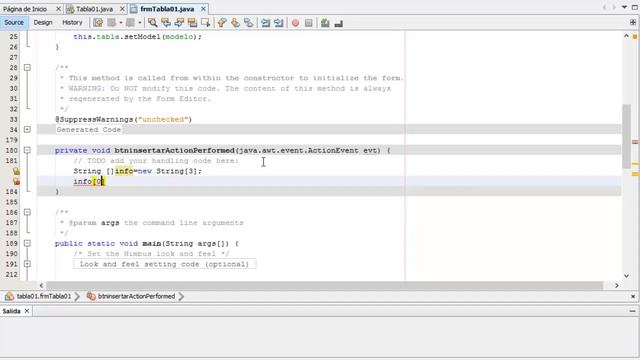Click the split editor icon at toolbar end

633,22
